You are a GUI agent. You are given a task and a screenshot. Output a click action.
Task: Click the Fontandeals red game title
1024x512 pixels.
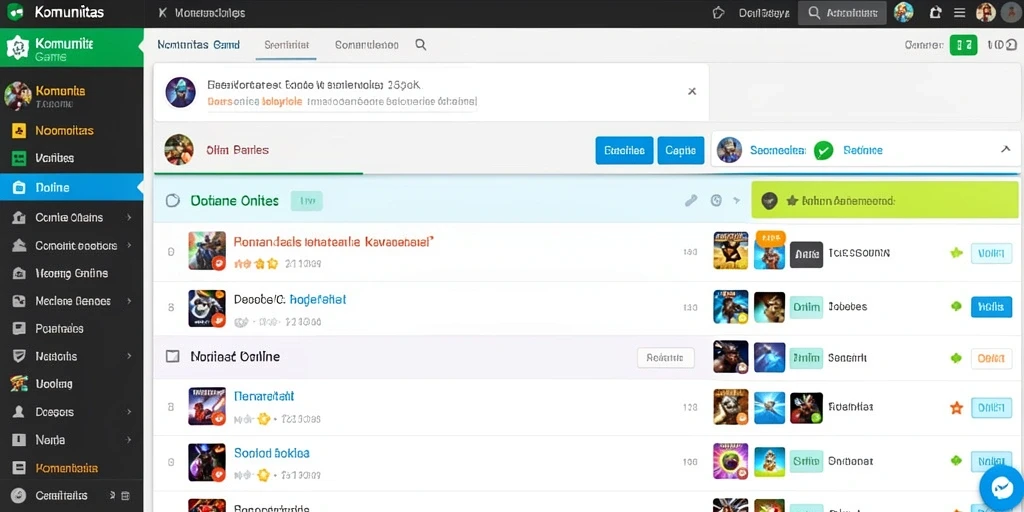[333, 242]
